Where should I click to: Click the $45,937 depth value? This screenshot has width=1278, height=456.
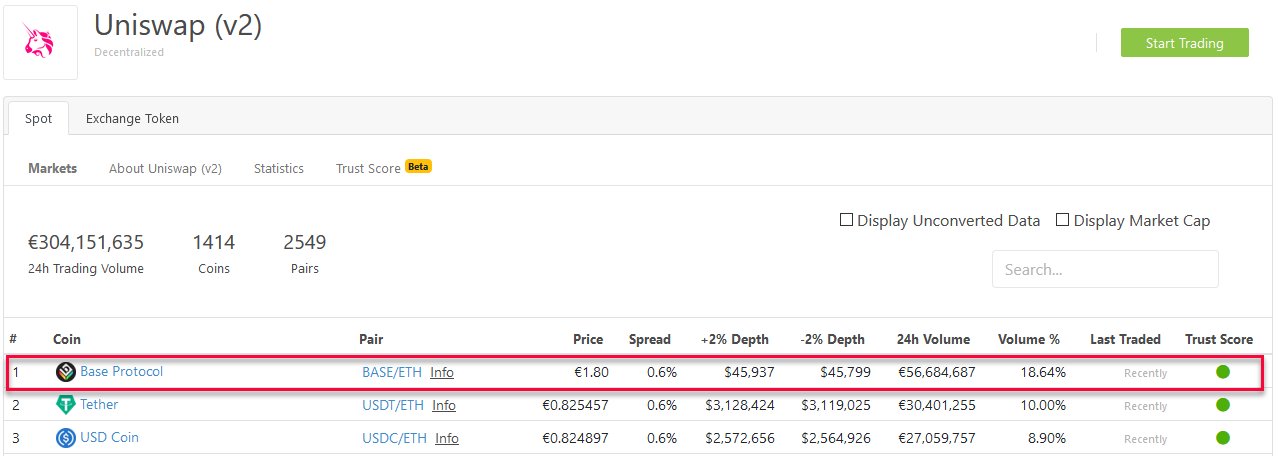749,372
